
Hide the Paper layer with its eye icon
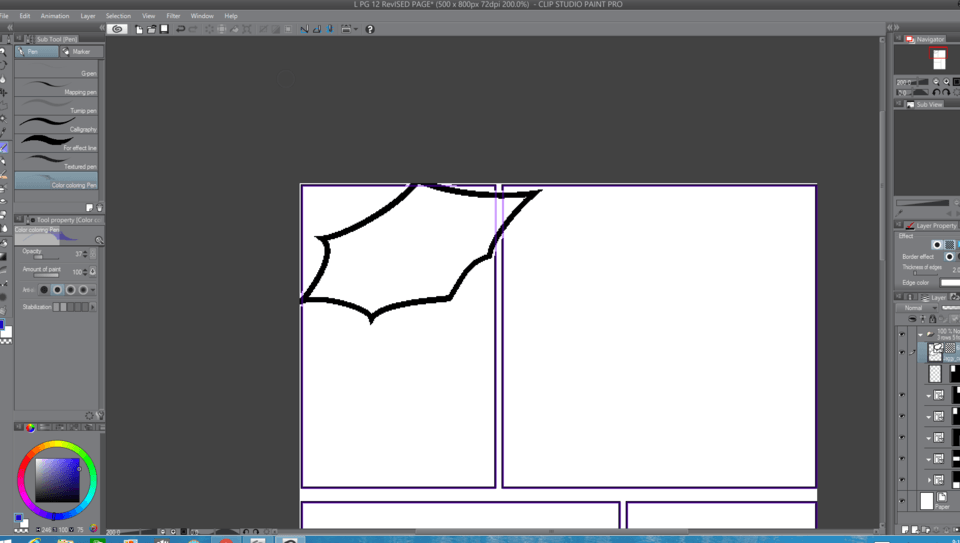click(902, 500)
